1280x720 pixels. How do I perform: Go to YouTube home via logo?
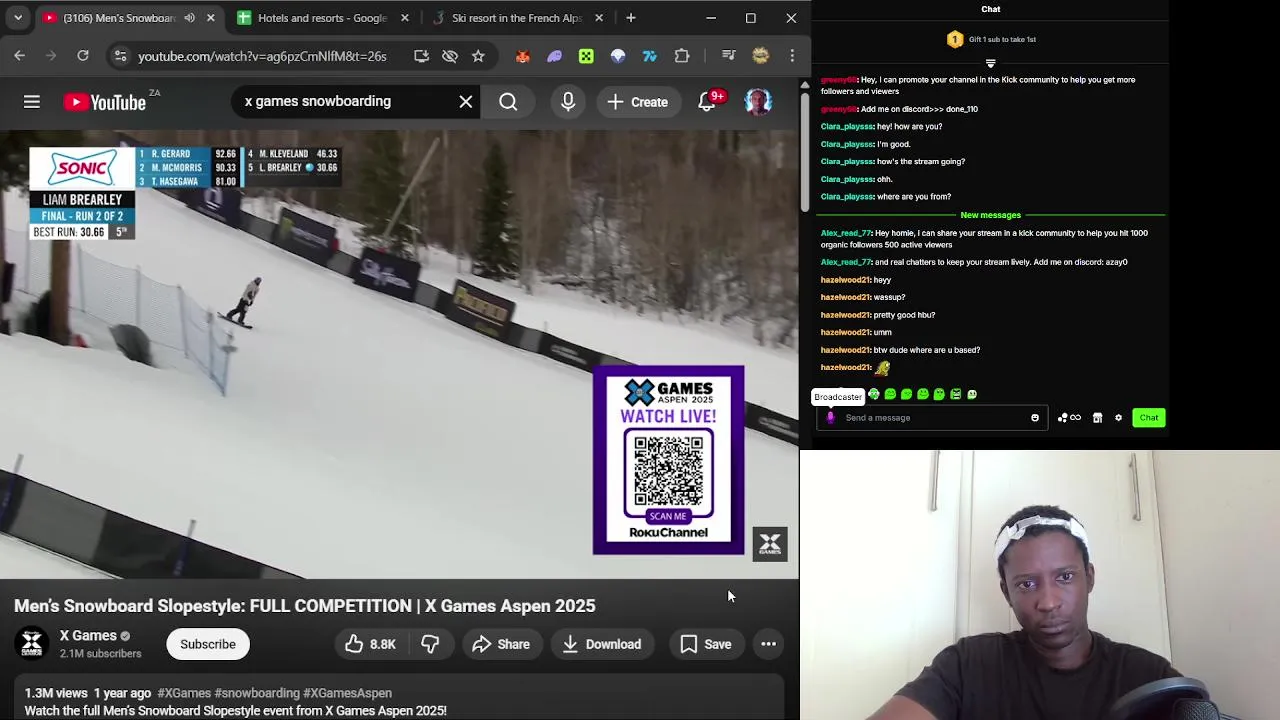tap(105, 102)
